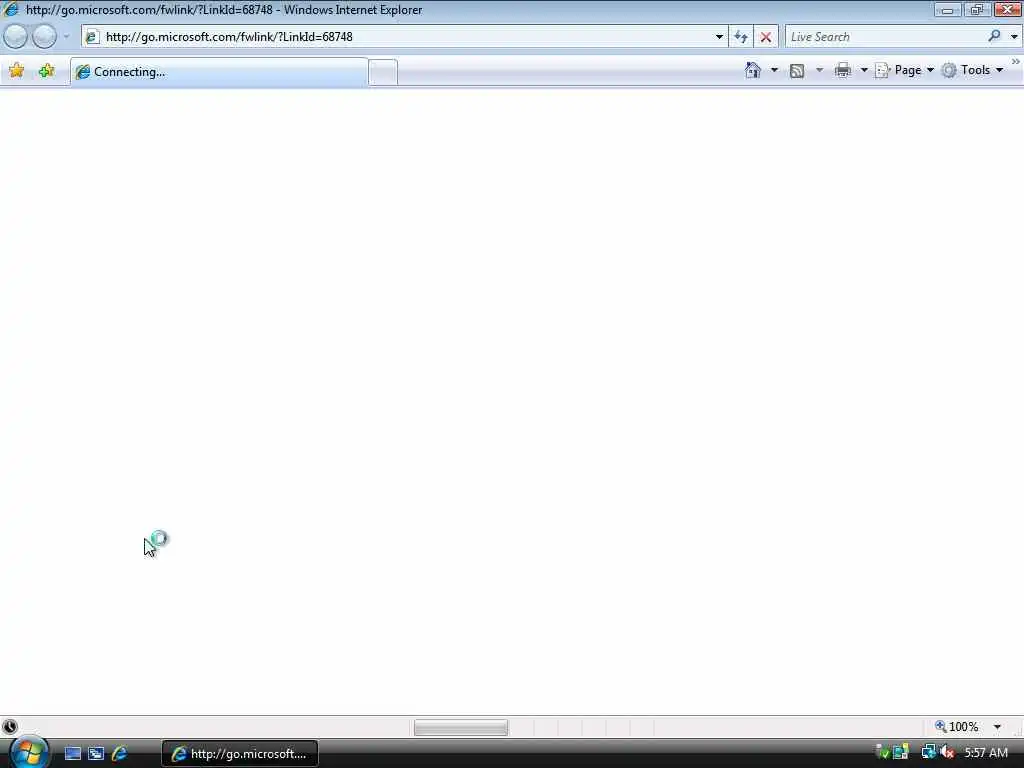Launch Internet Explorer from quick launch

(x=120, y=754)
